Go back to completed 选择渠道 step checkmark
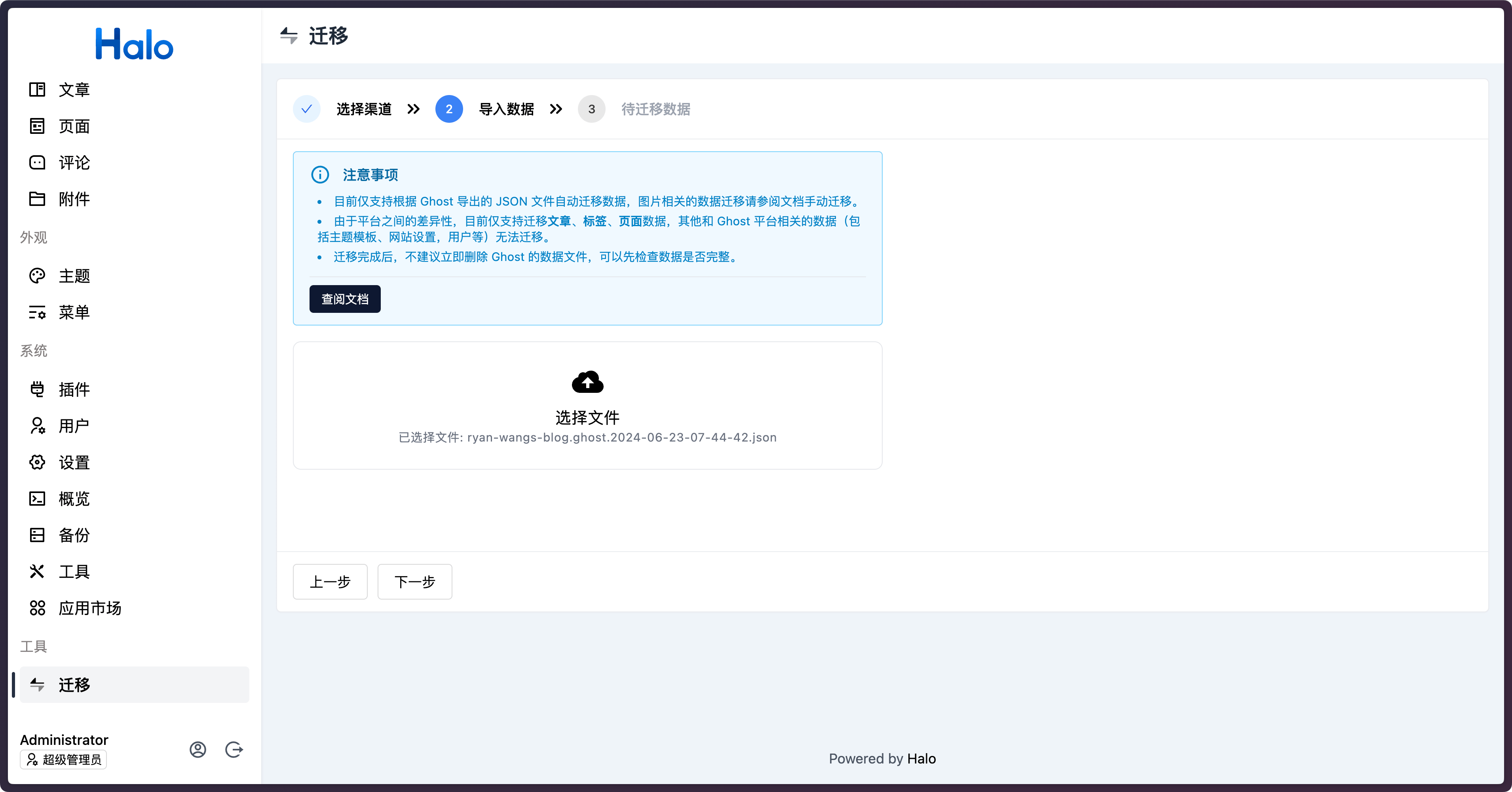Viewport: 1512px width, 792px height. 306,109
